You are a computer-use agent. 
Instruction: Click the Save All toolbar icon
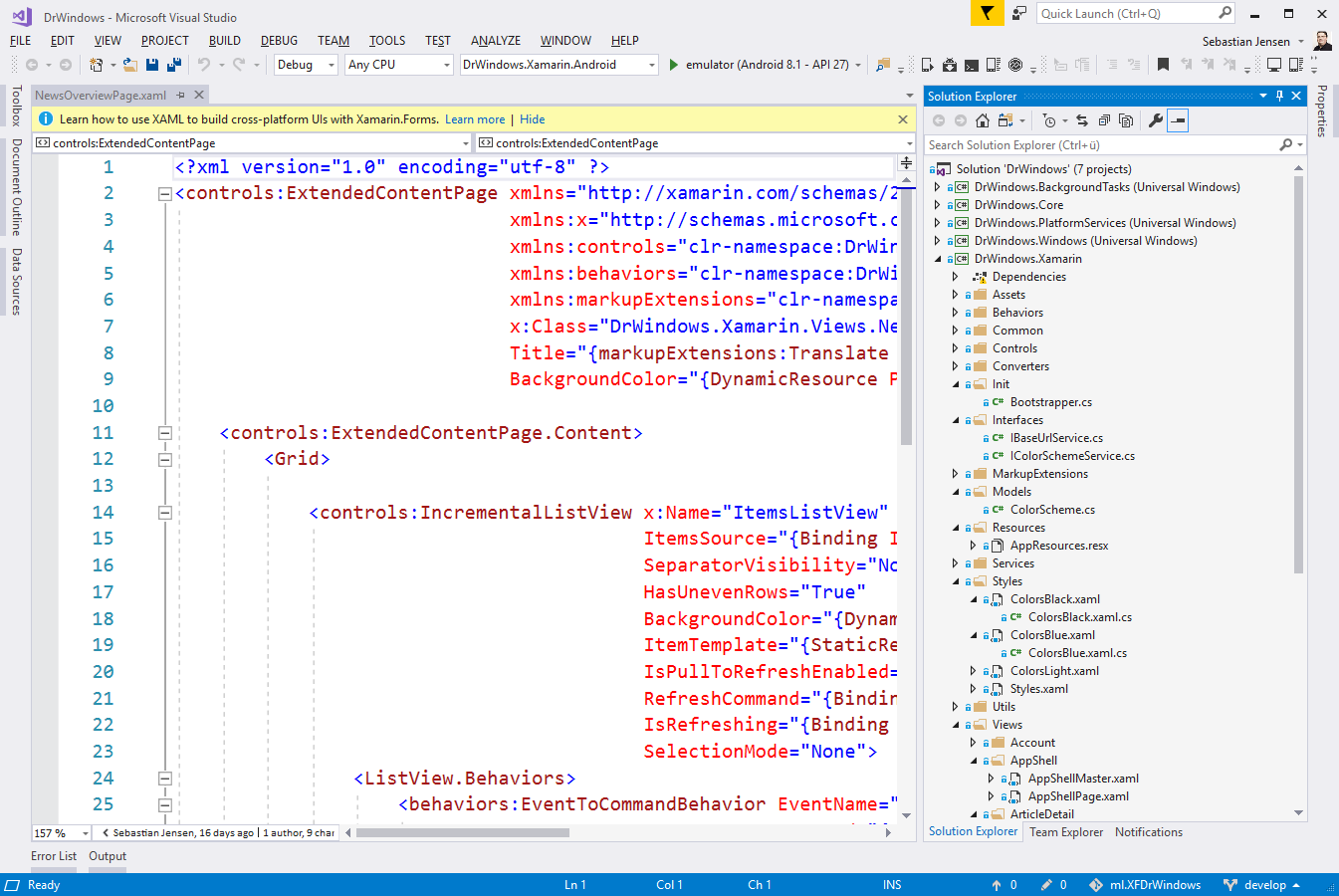[174, 65]
